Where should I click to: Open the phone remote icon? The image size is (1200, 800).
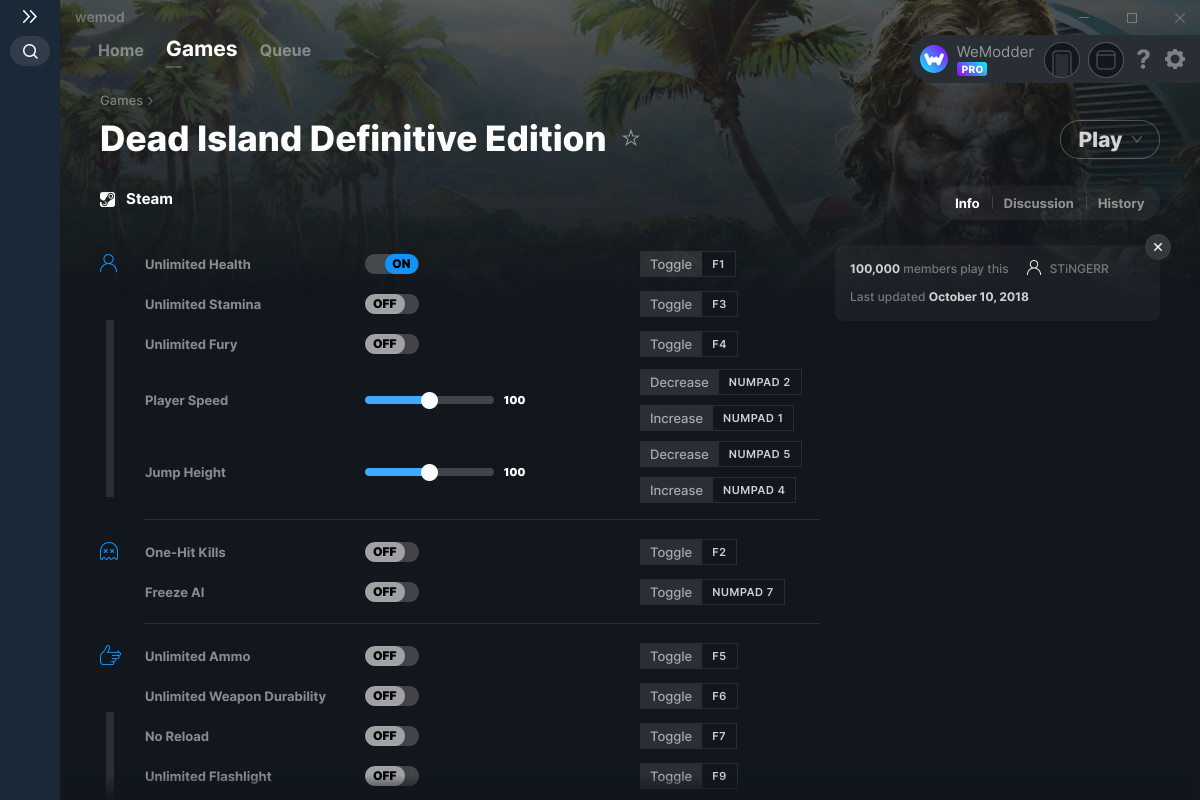coord(1062,60)
